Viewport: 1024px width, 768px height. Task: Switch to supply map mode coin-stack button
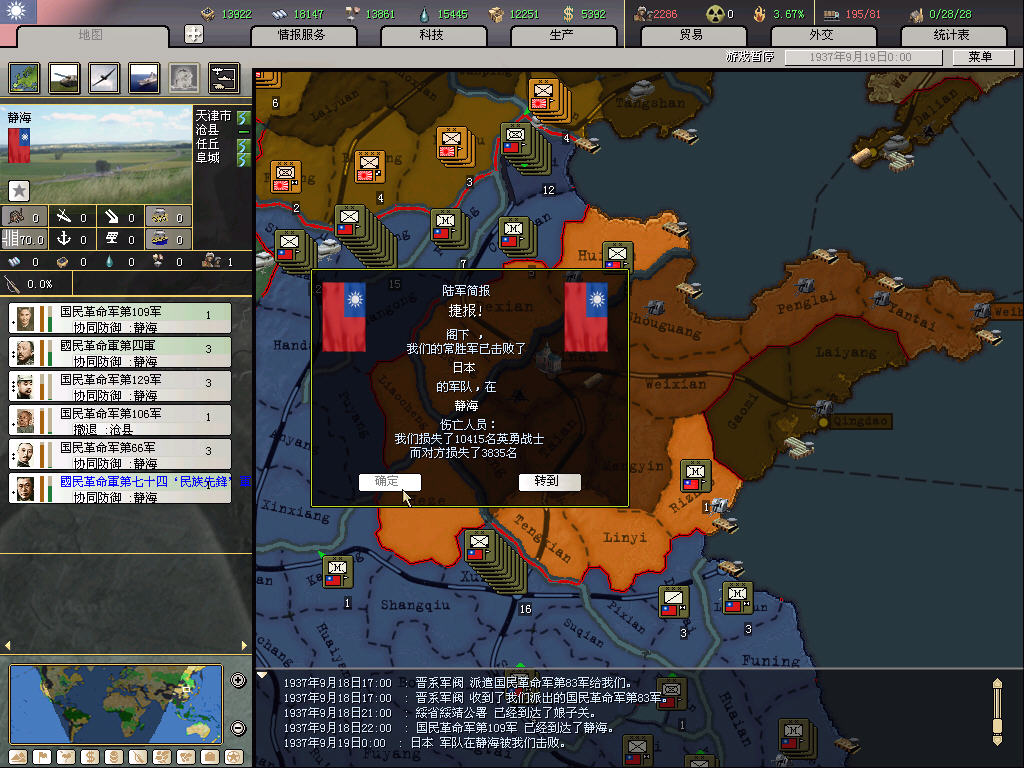114,757
